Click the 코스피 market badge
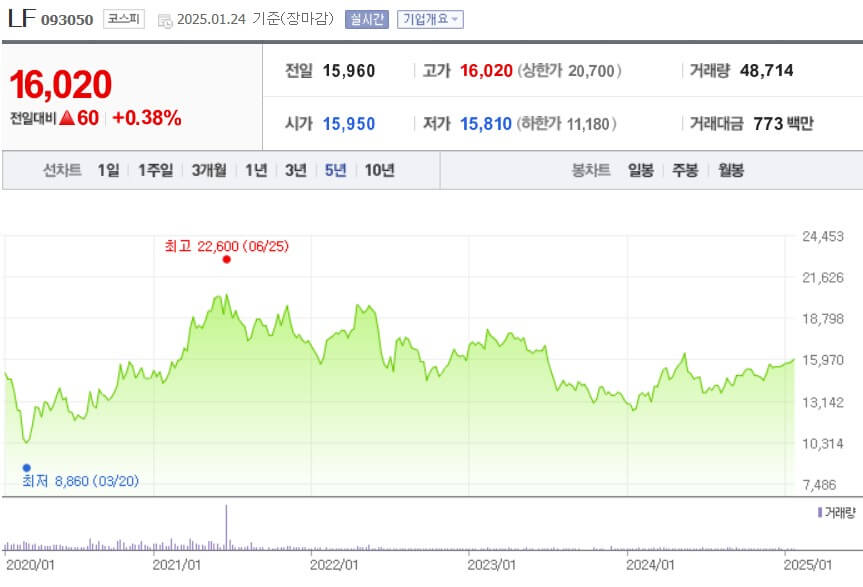863x587 pixels. 124,19
